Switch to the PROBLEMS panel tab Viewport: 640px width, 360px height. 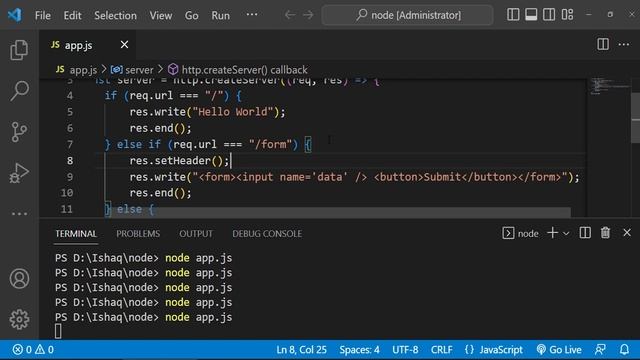coord(138,233)
